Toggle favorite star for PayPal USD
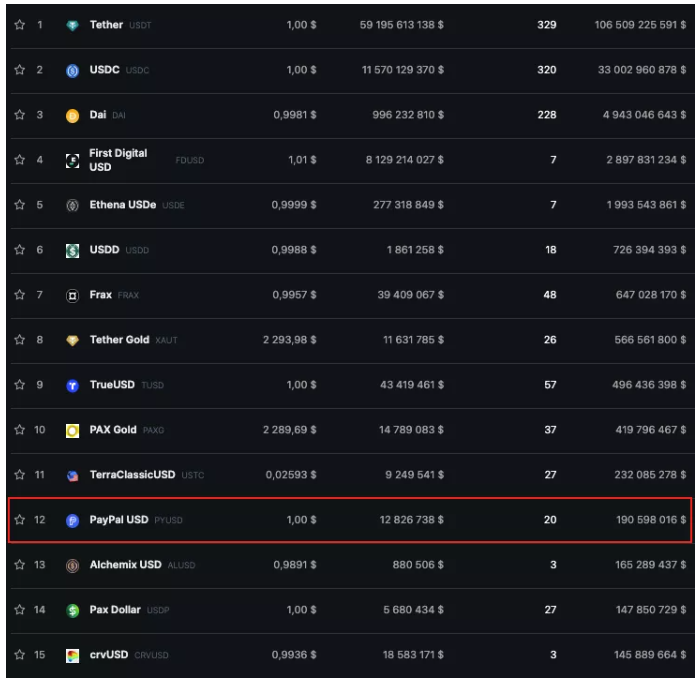This screenshot has width=697, height=685. pyautogui.click(x=18, y=520)
